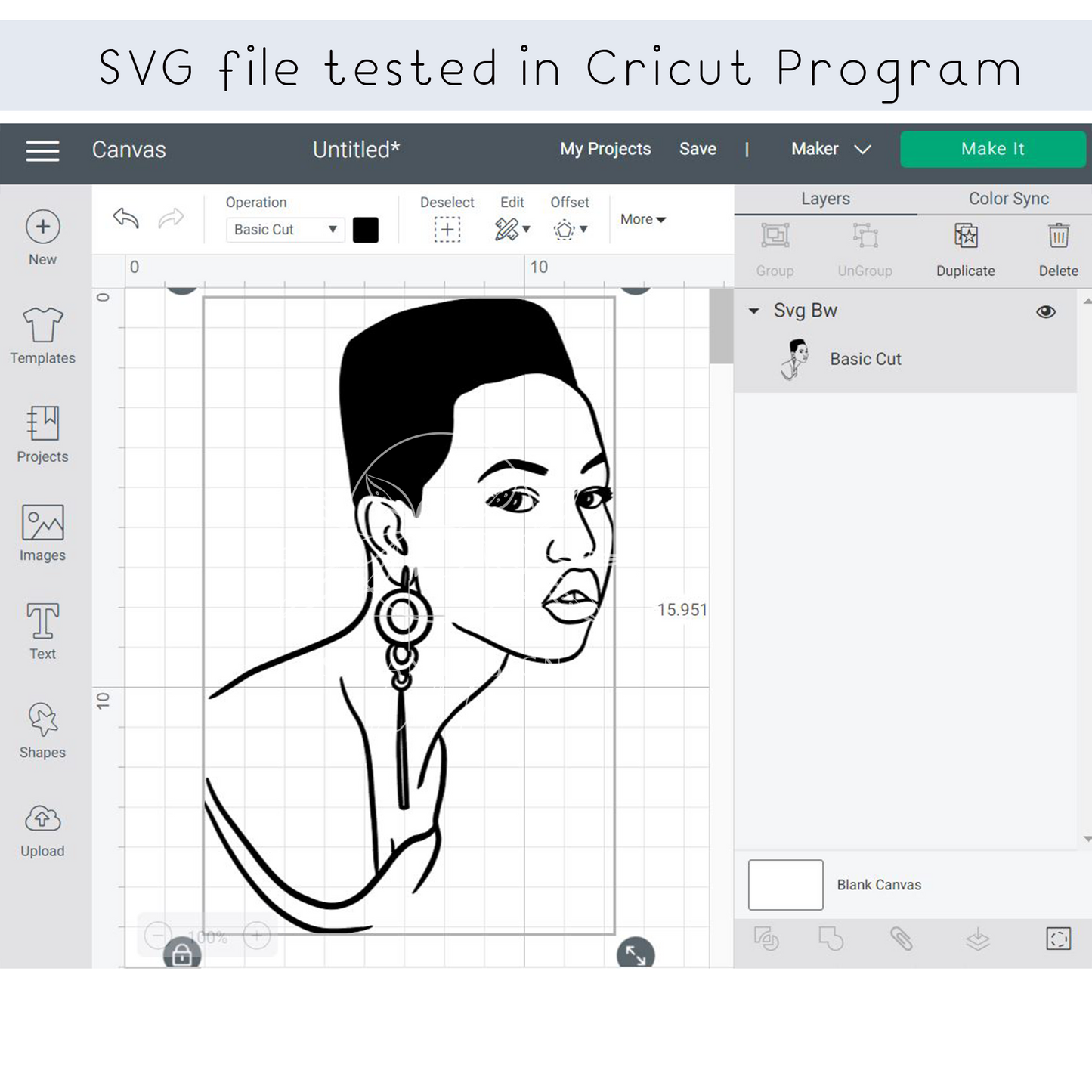Click the black color swatch
The width and height of the screenshot is (1092, 1092).
click(366, 230)
